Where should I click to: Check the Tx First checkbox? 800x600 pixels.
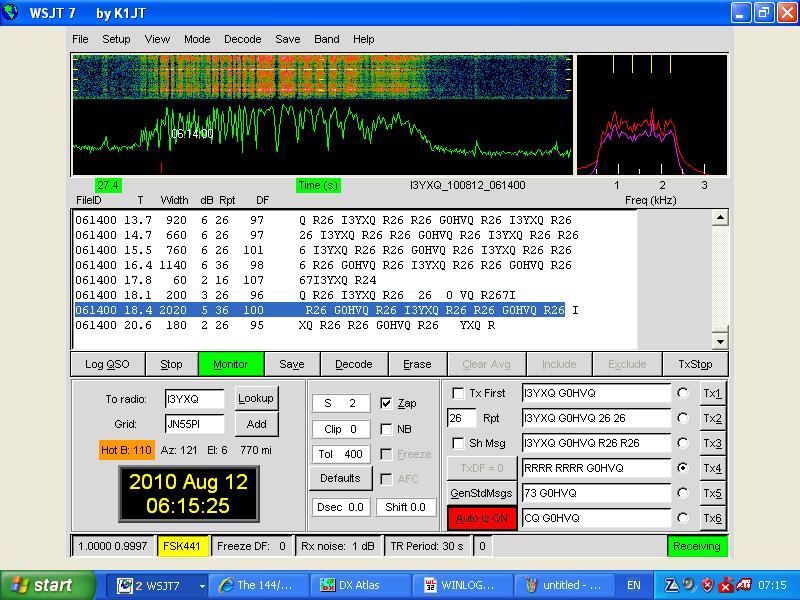[x=458, y=393]
